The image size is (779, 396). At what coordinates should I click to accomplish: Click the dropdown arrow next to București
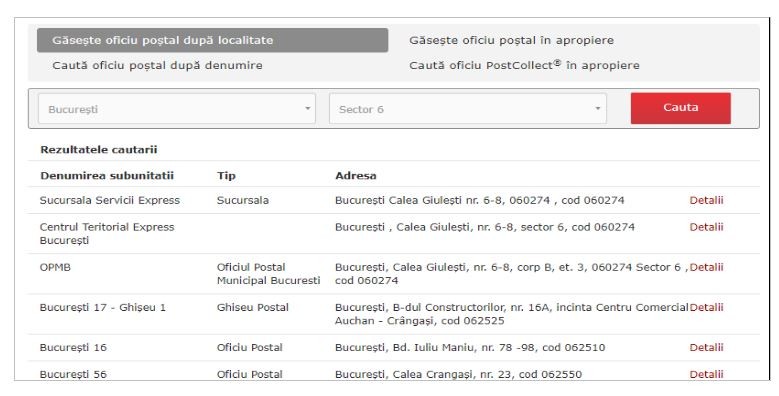(x=308, y=109)
